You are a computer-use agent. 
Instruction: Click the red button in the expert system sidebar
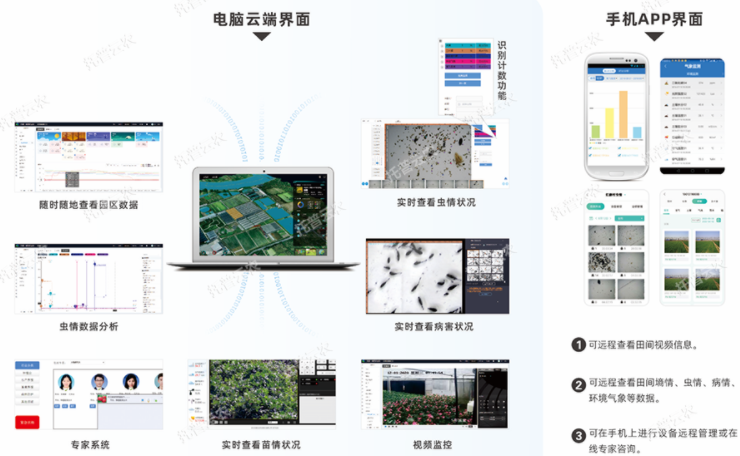(x=27, y=422)
